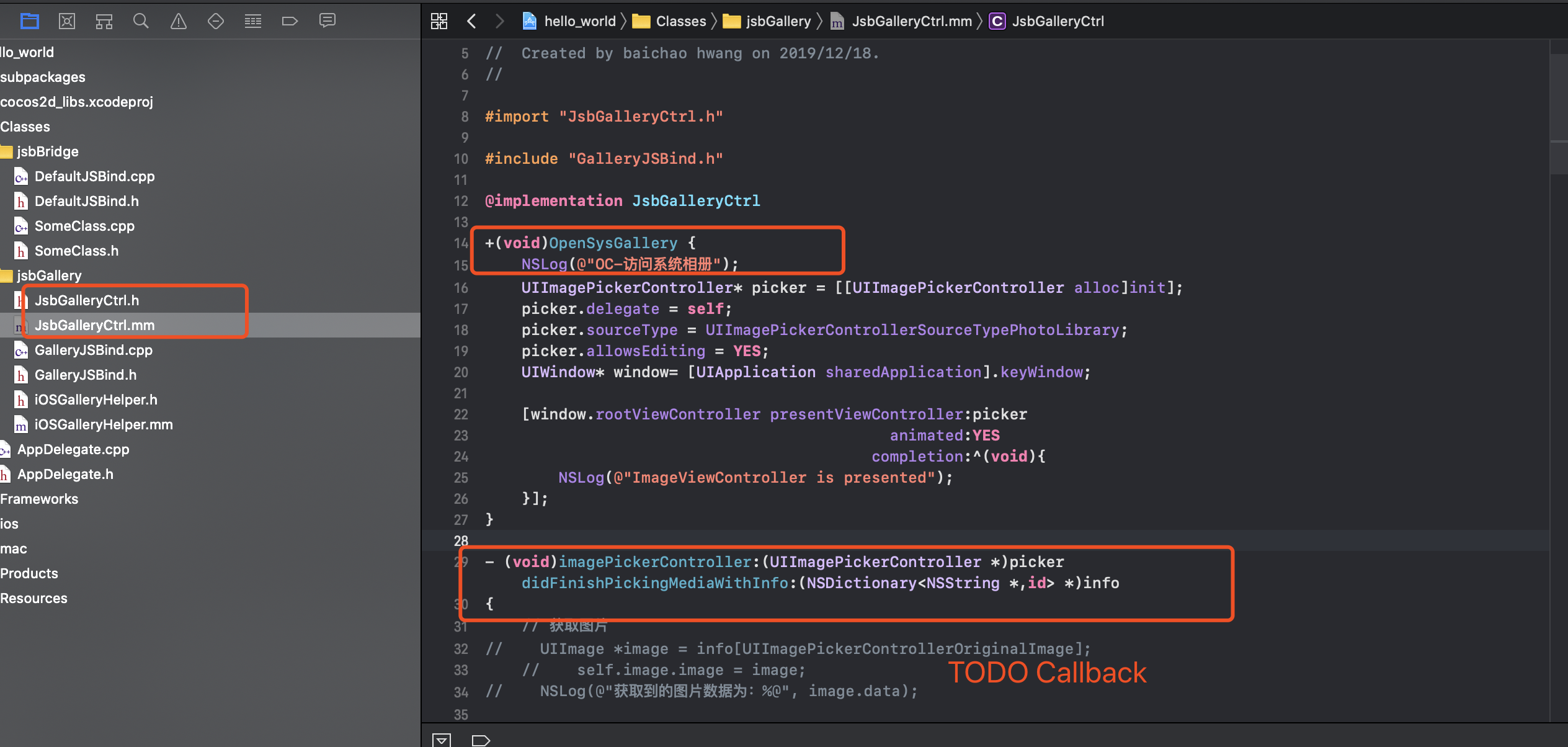This screenshot has height=747, width=1568.
Task: Go forward with the right chevron
Action: tap(500, 21)
